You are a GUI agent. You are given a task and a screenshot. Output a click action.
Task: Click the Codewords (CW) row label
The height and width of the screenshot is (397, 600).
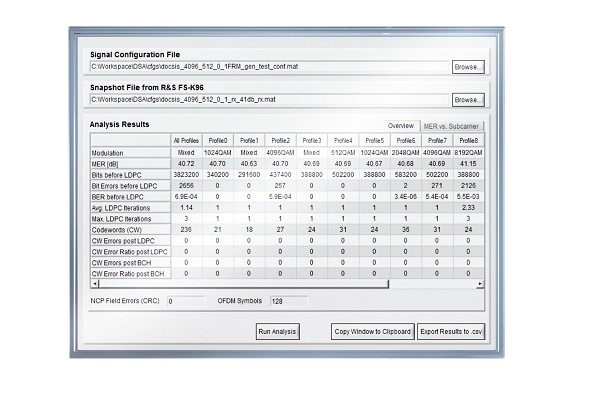click(x=130, y=230)
